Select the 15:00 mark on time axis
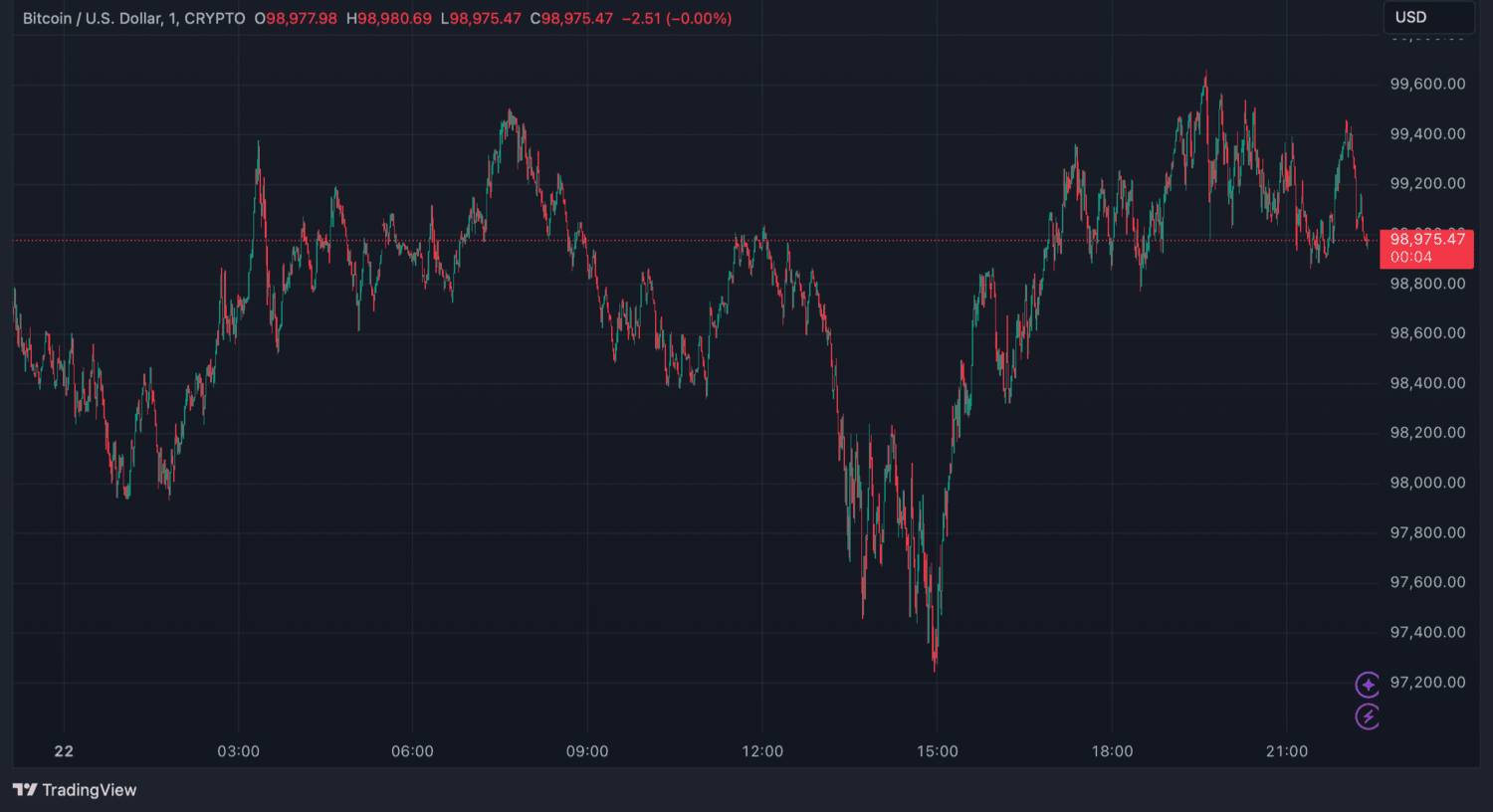Image resolution: width=1493 pixels, height=812 pixels. pos(937,751)
